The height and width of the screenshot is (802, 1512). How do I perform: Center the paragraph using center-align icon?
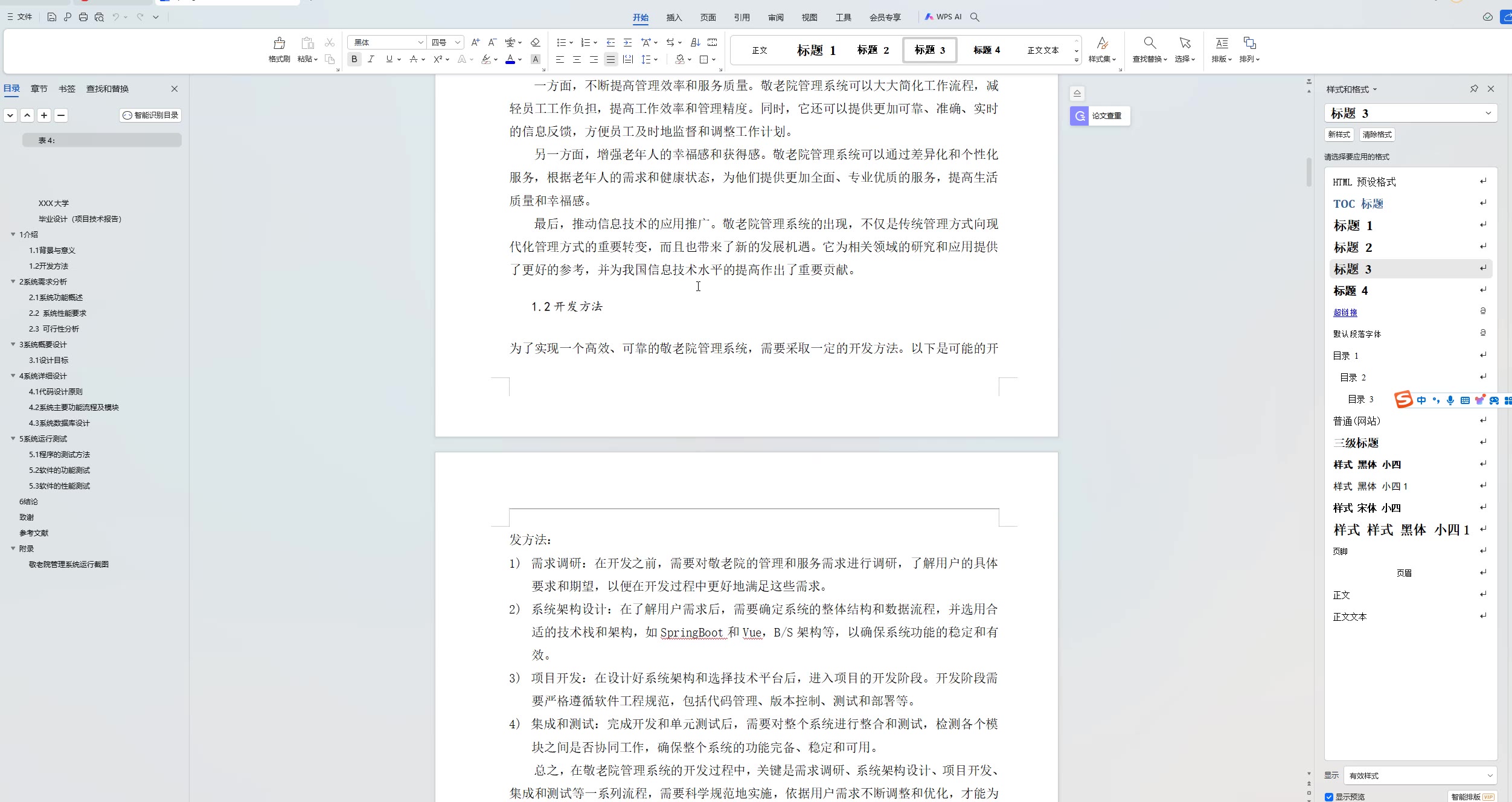[577, 59]
